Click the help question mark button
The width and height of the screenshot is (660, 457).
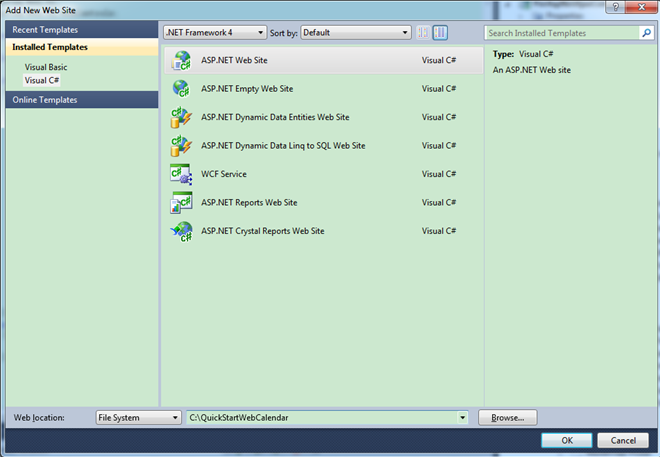coord(615,7)
